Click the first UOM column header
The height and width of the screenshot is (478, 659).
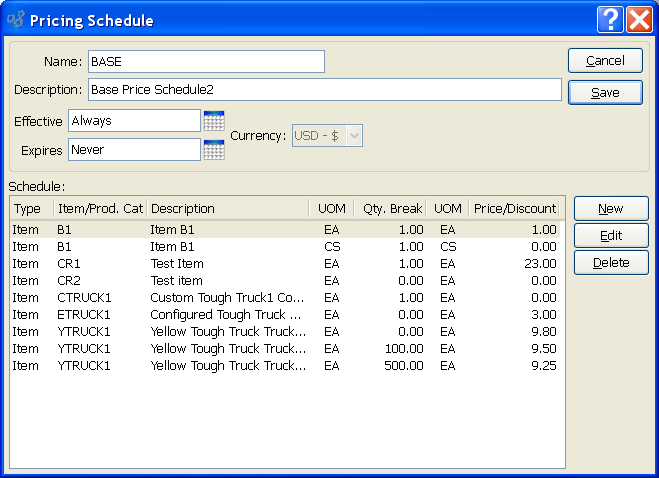coord(332,209)
